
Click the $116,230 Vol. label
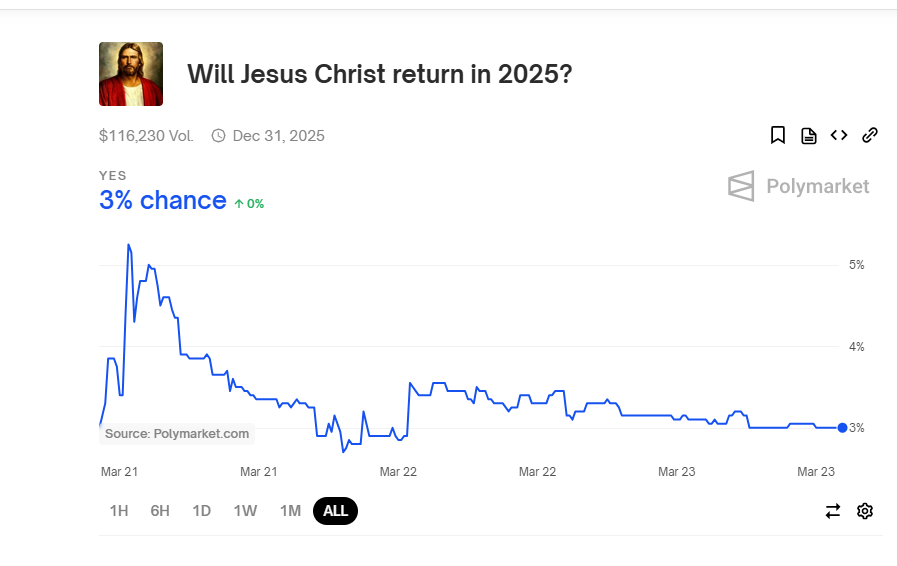146,136
